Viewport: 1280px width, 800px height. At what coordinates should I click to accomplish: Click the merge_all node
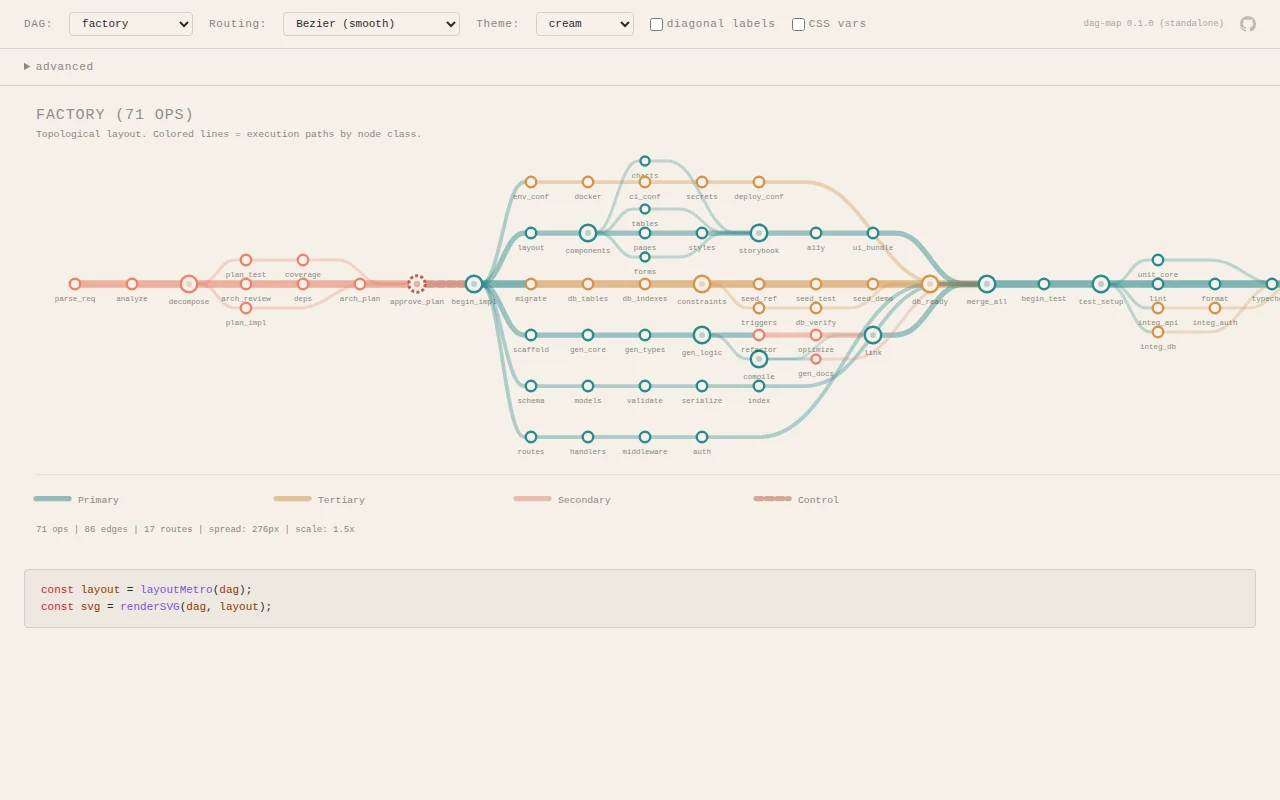[987, 284]
